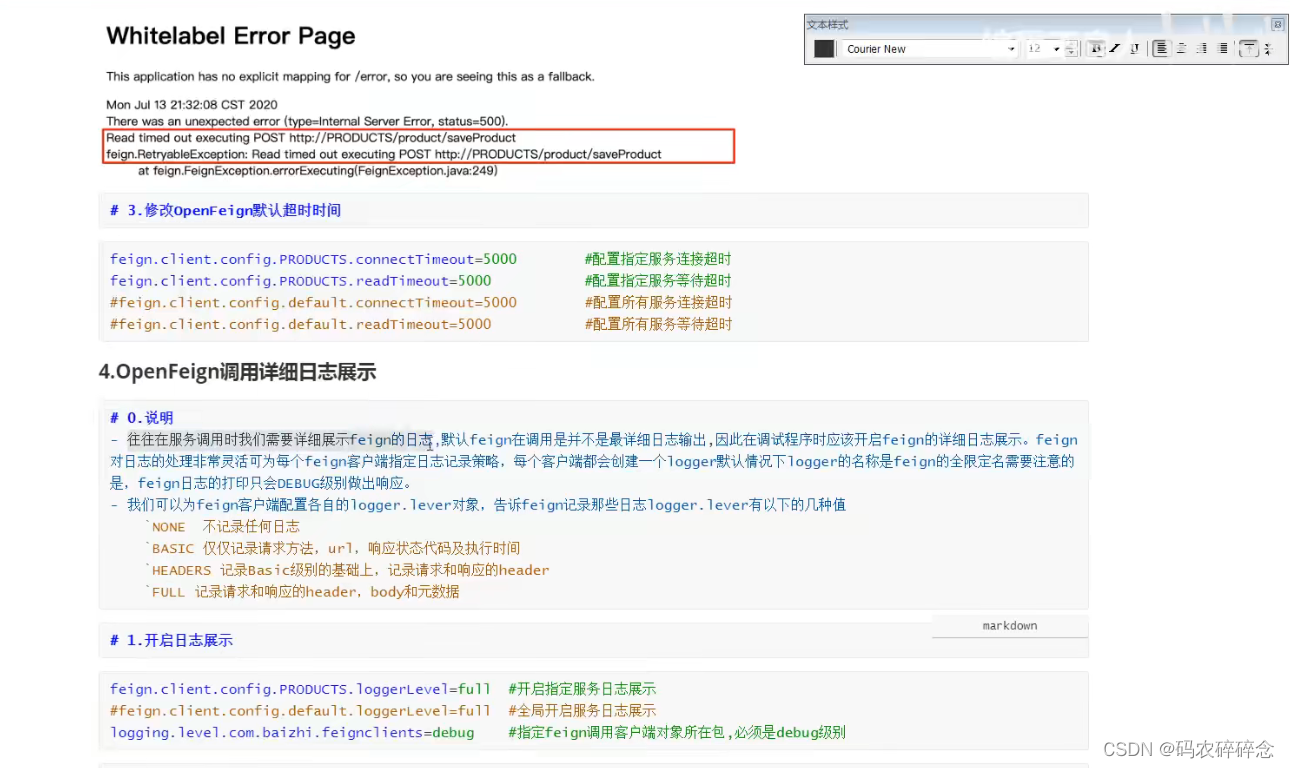This screenshot has height=768, width=1290.
Task: Click the PRODUCTS.connectTimeout=5000 line
Action: [313, 259]
